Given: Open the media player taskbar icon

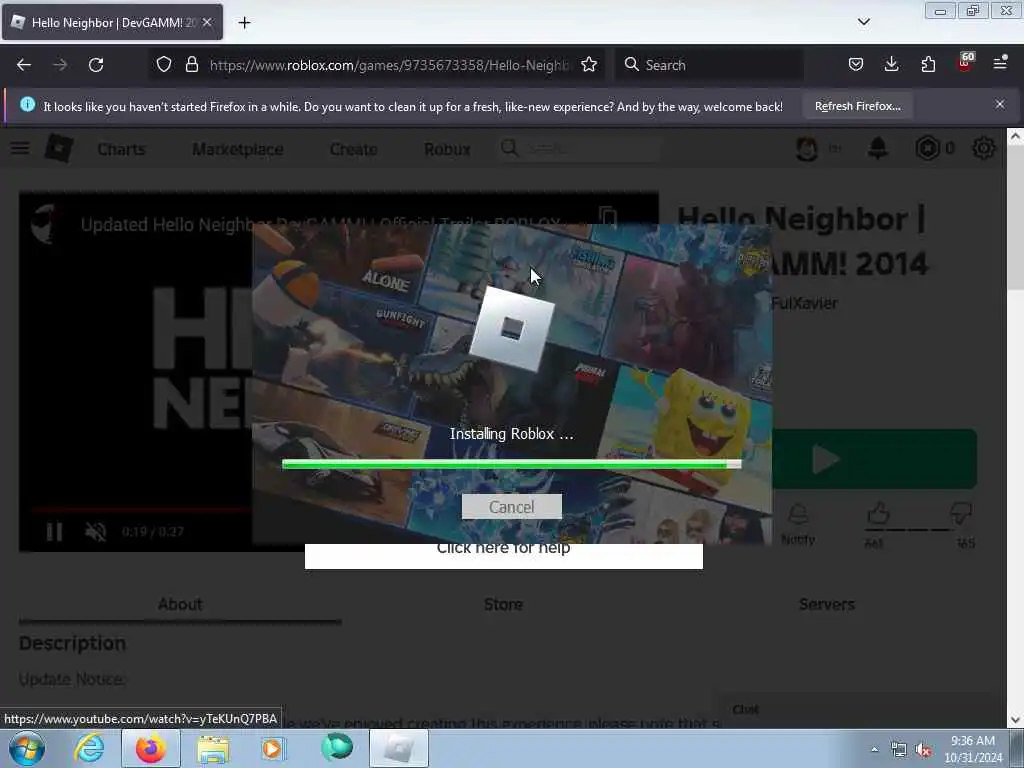Looking at the screenshot, I should (273, 748).
